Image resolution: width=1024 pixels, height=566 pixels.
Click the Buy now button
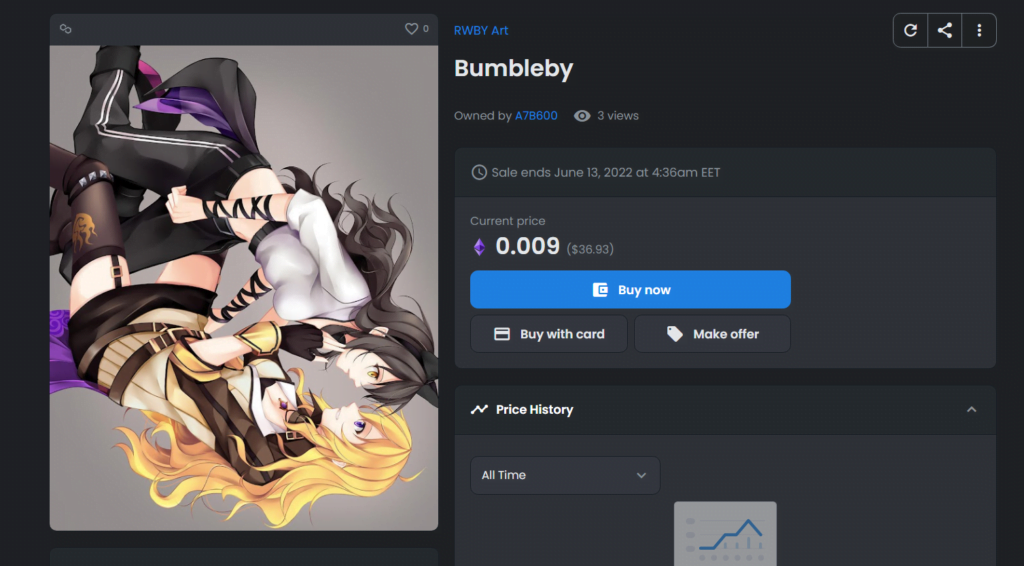630,290
